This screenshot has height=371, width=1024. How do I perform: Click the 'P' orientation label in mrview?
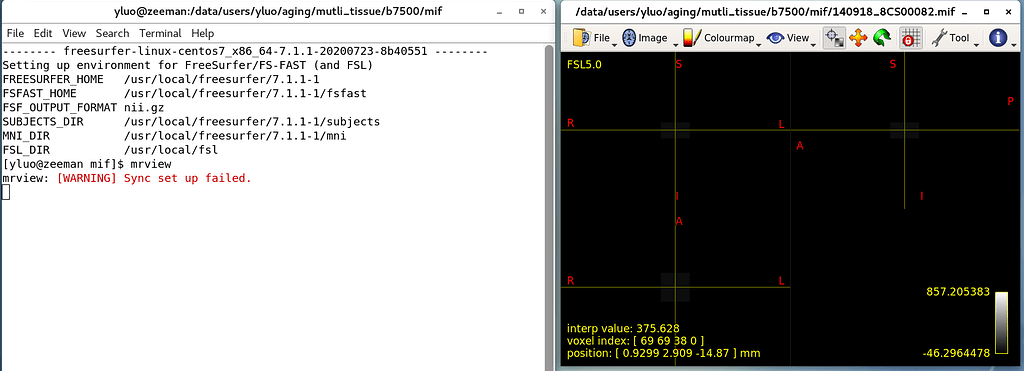point(1011,101)
